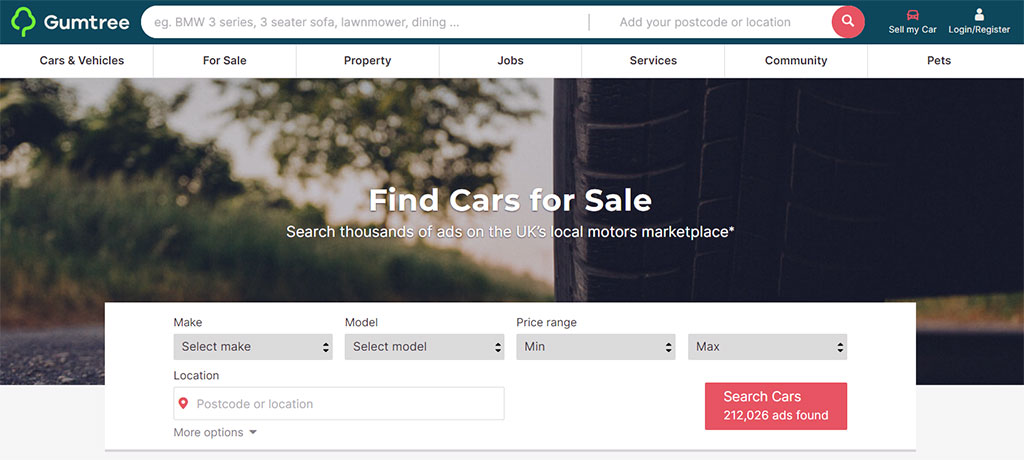Open the For Sale menu

pos(225,61)
